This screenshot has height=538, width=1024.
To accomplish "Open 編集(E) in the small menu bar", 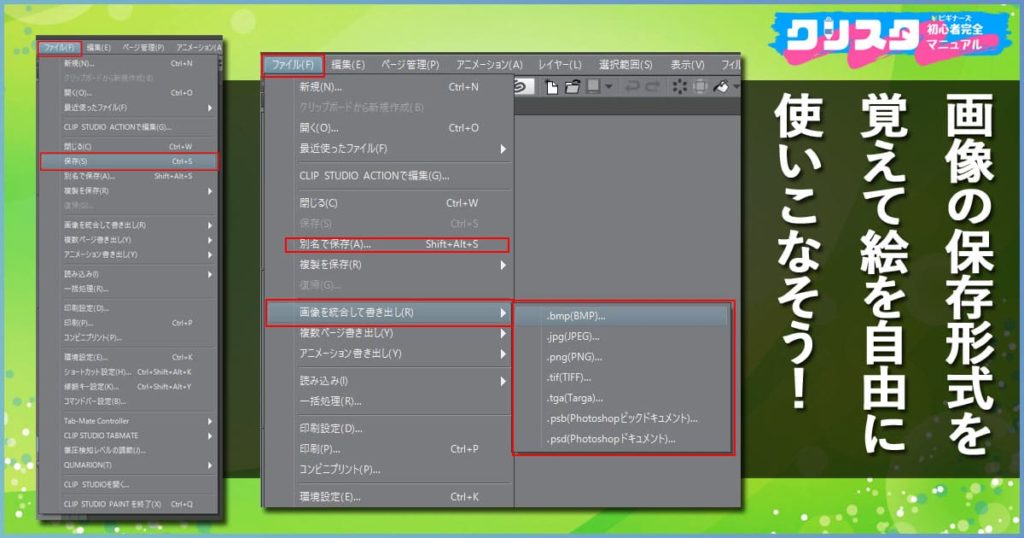I will point(99,48).
